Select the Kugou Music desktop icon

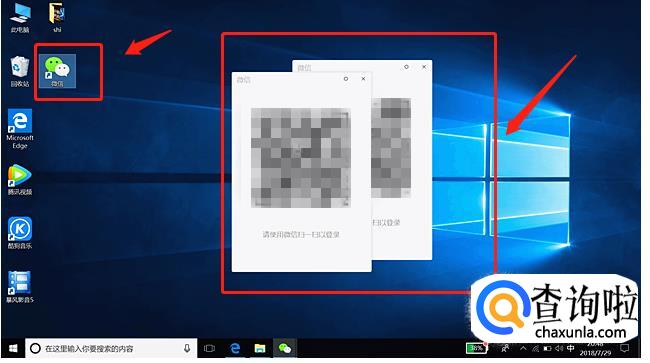coord(19,233)
